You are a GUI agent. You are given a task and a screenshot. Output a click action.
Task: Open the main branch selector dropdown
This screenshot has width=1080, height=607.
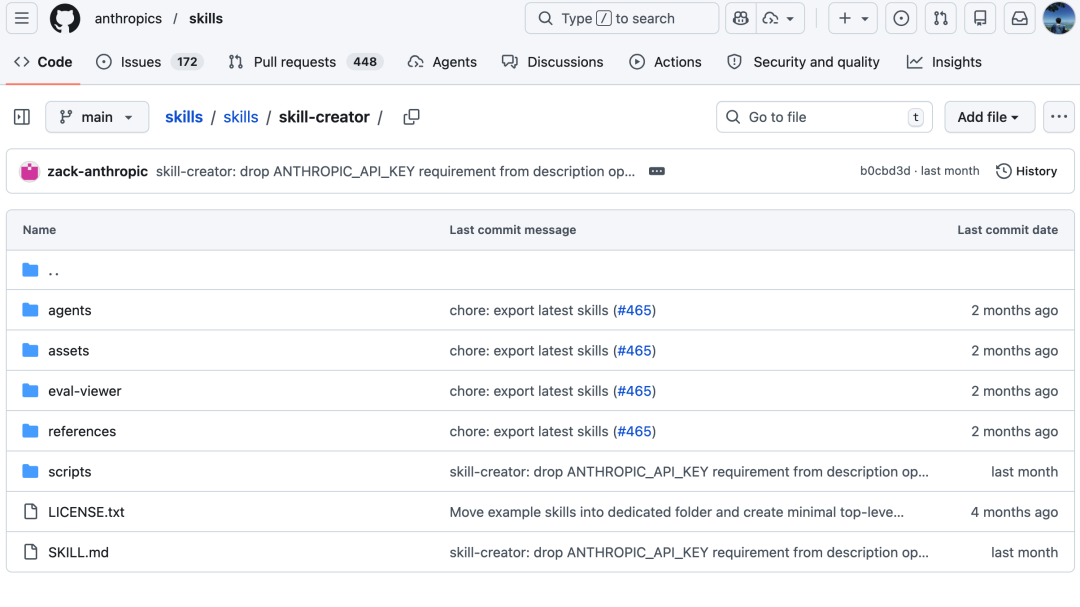coord(97,117)
